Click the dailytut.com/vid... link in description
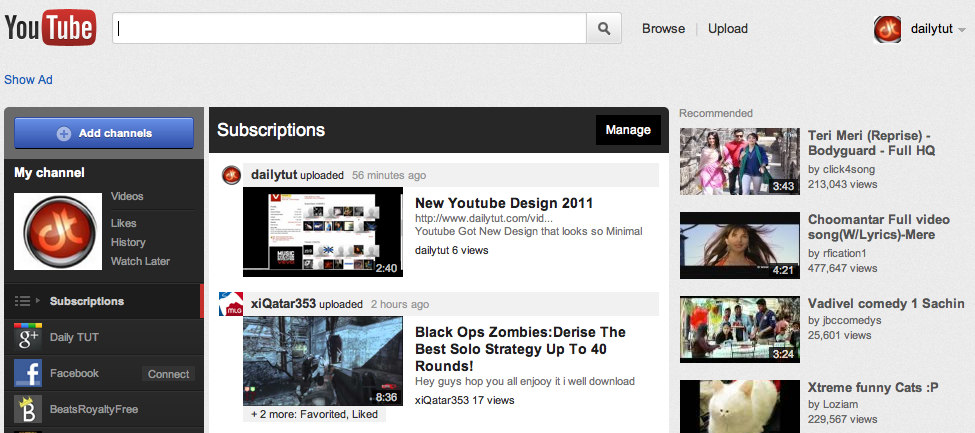 pyautogui.click(x=484, y=218)
